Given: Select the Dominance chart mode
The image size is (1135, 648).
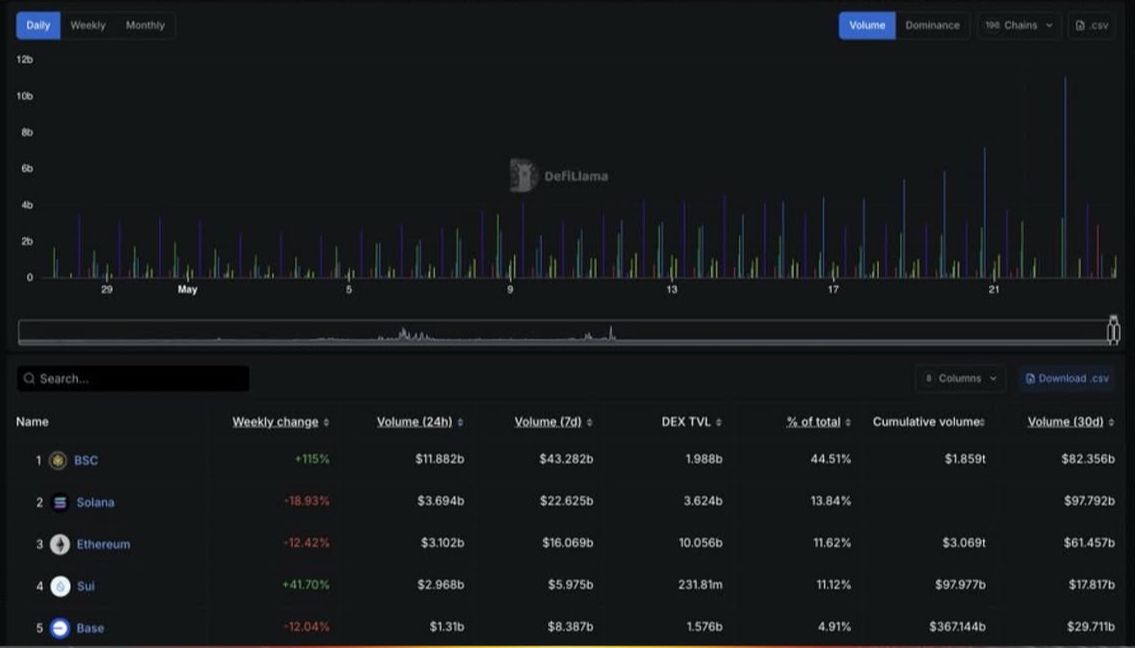Looking at the screenshot, I should 932,25.
